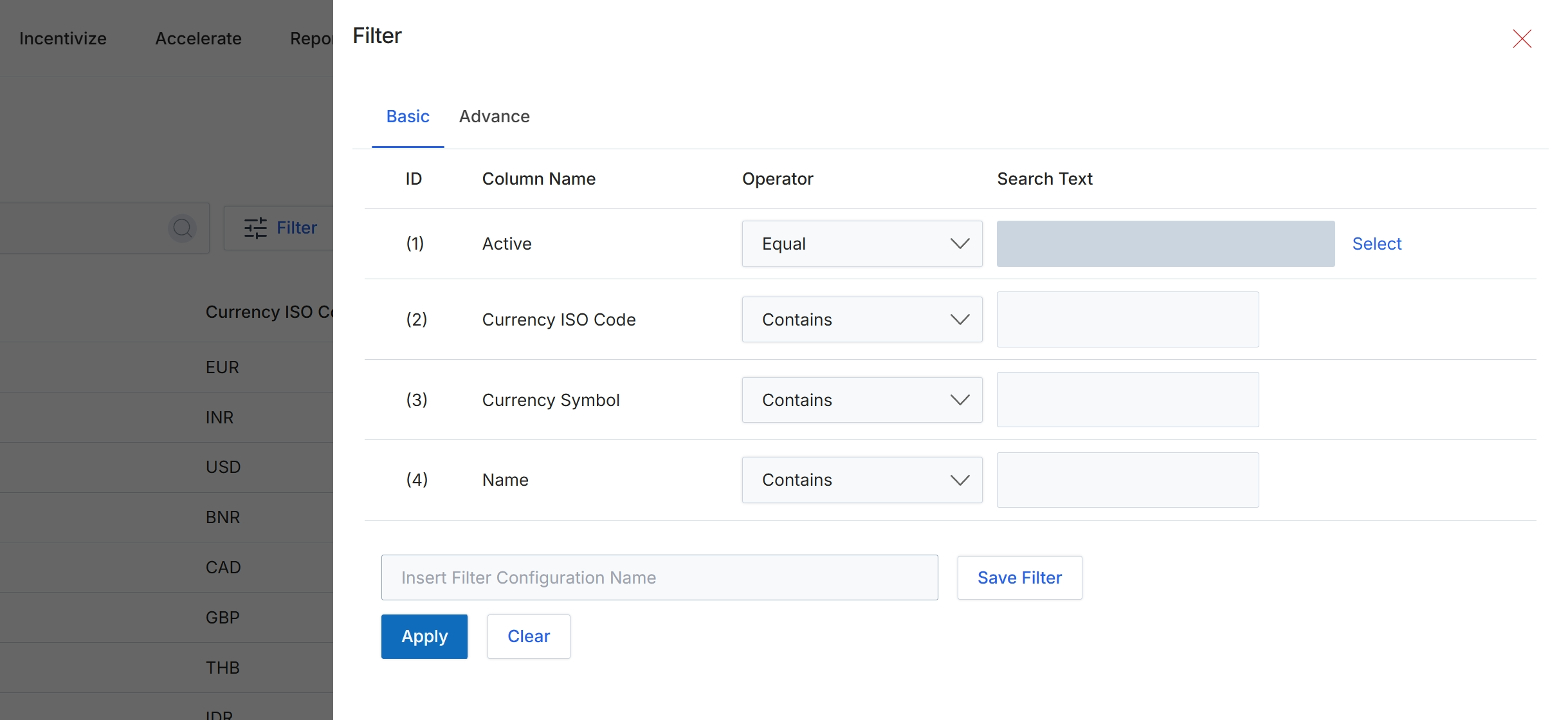Open the Incentivize menu

click(63, 39)
